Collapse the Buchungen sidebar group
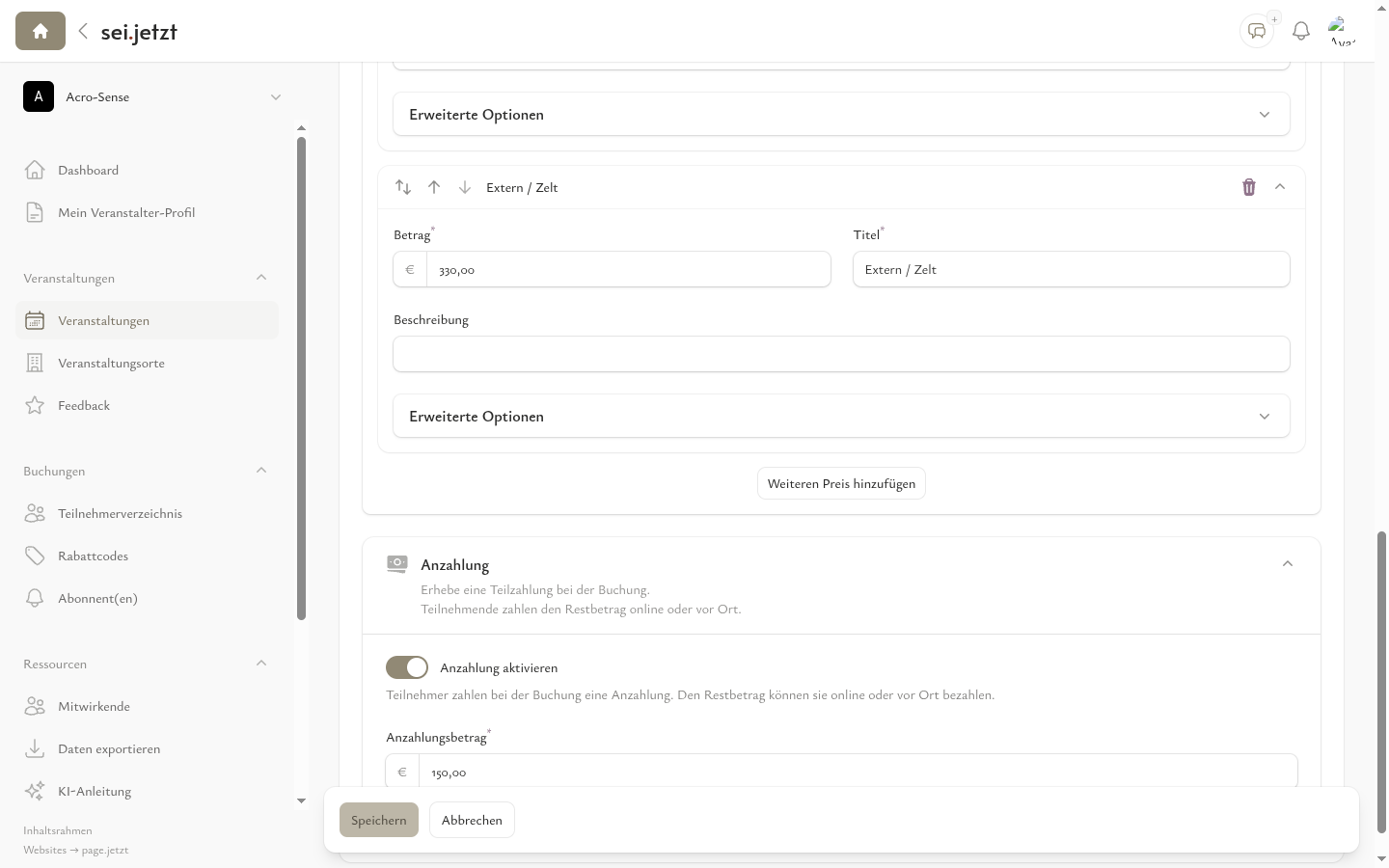 [x=261, y=471]
